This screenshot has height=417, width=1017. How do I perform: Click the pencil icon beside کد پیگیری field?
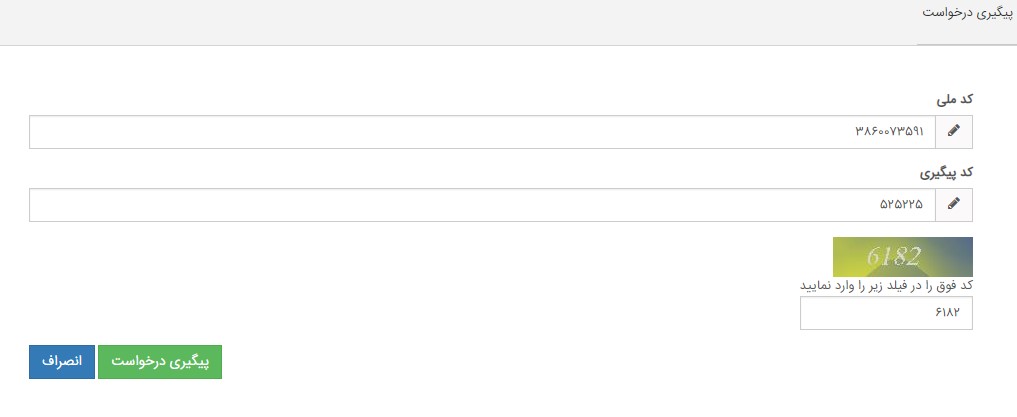coord(954,205)
